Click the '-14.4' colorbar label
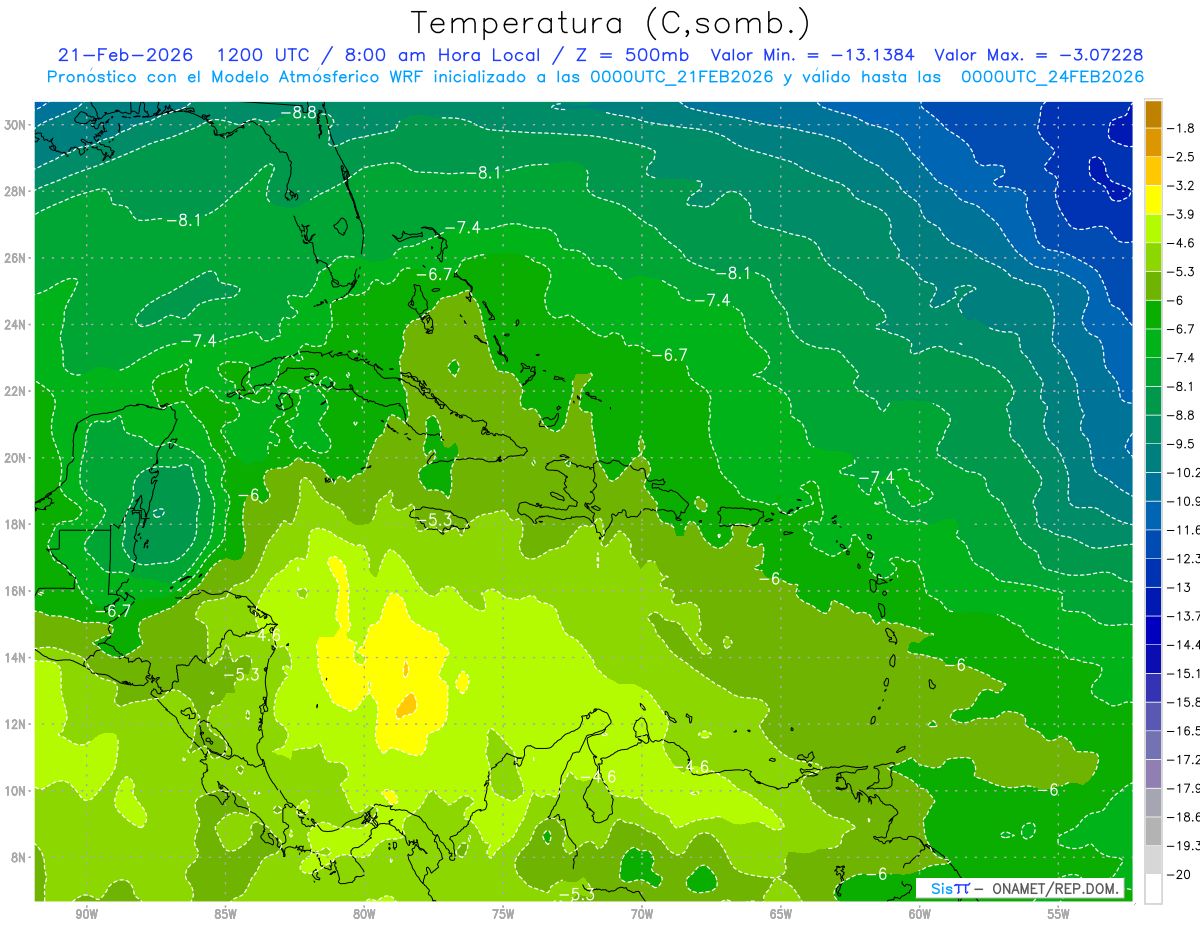This screenshot has height=927, width=1200. [x=1182, y=645]
